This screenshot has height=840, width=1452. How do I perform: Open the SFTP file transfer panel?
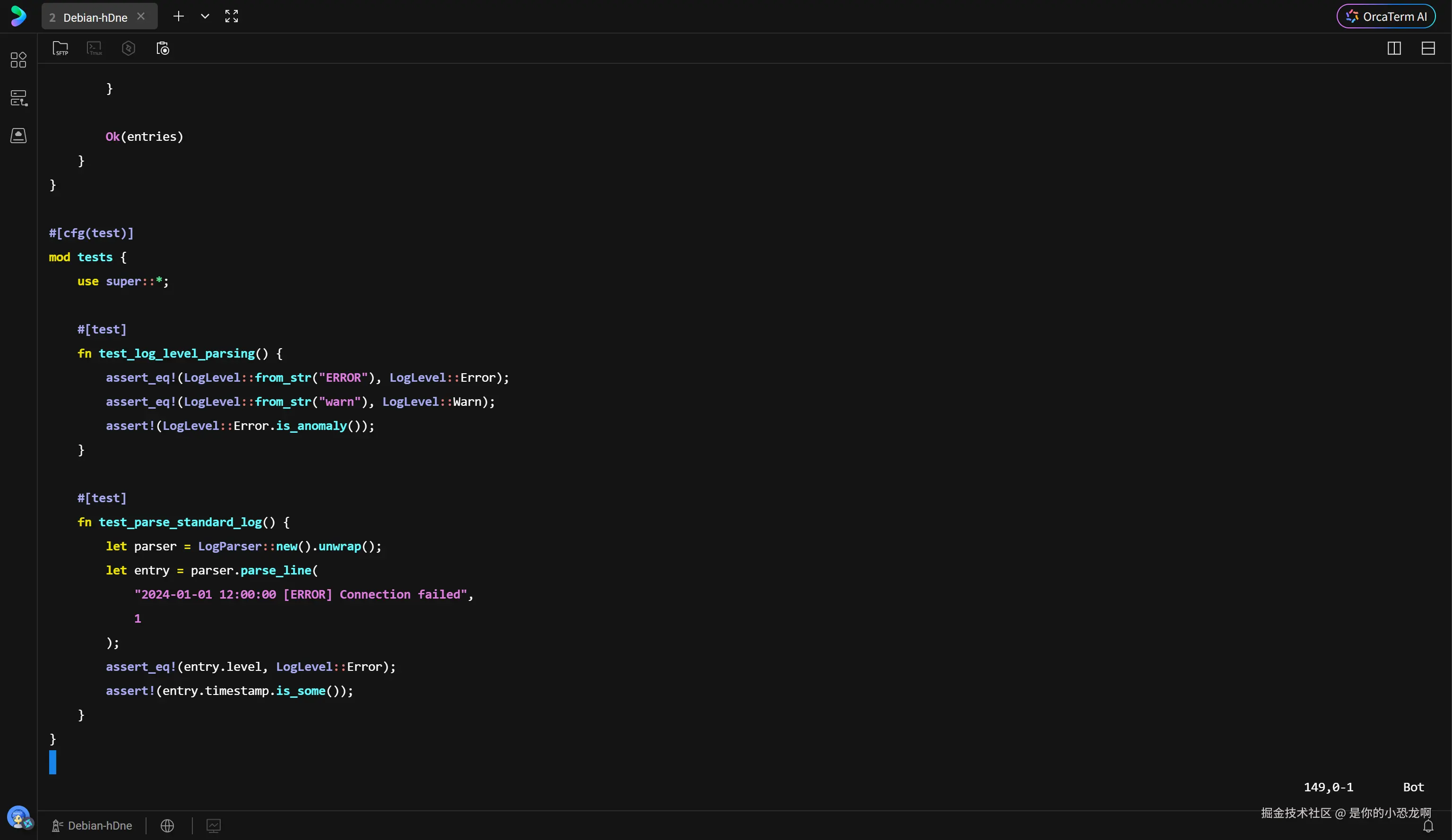point(60,48)
